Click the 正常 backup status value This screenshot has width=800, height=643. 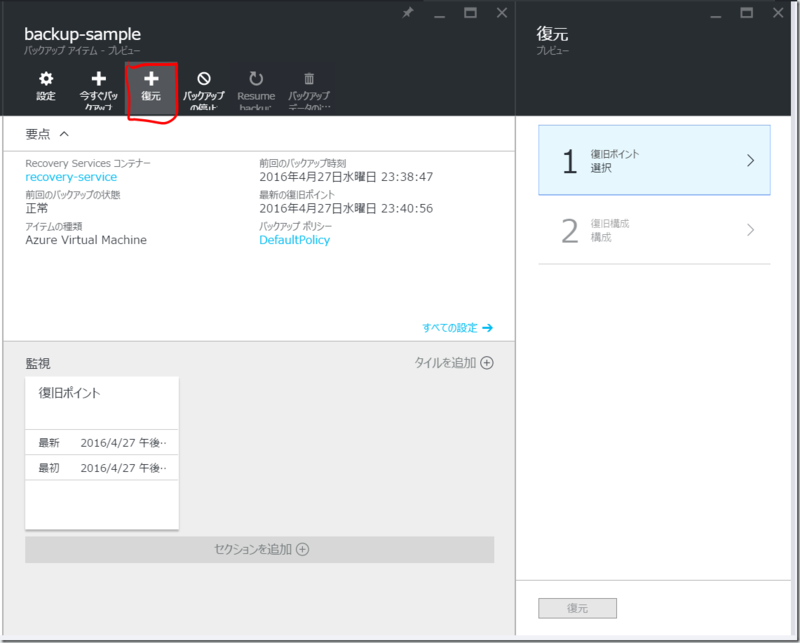click(x=37, y=208)
